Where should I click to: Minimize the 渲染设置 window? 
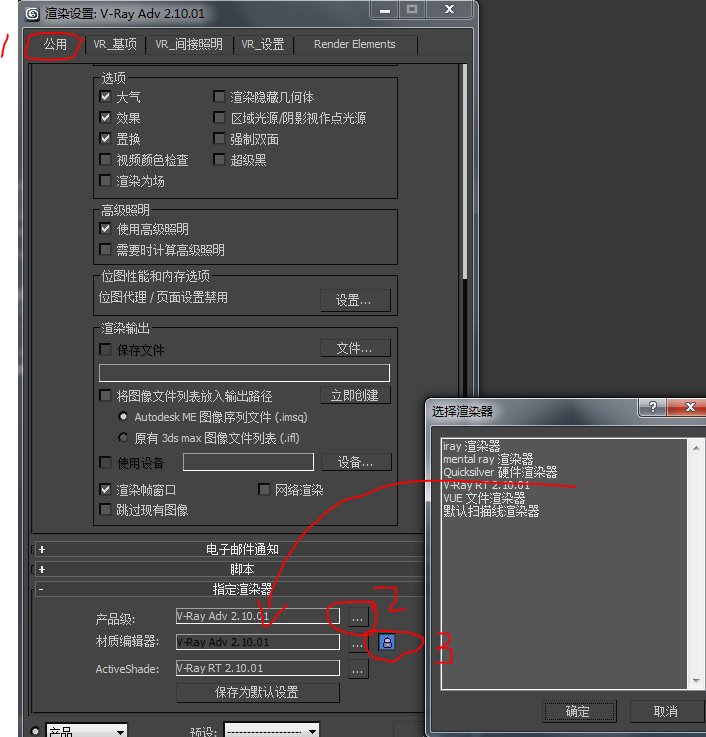(x=384, y=10)
